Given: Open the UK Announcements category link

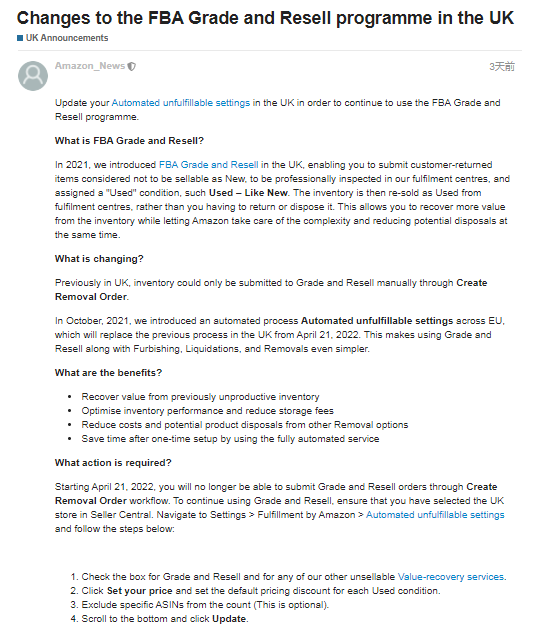Looking at the screenshot, I should [67, 38].
